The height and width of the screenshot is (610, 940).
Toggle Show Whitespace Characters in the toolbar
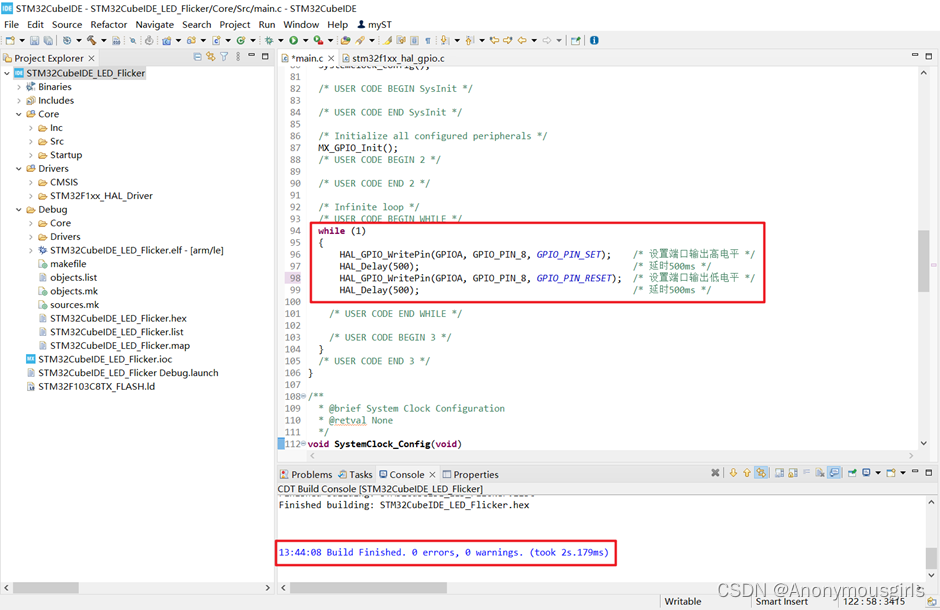[x=426, y=40]
